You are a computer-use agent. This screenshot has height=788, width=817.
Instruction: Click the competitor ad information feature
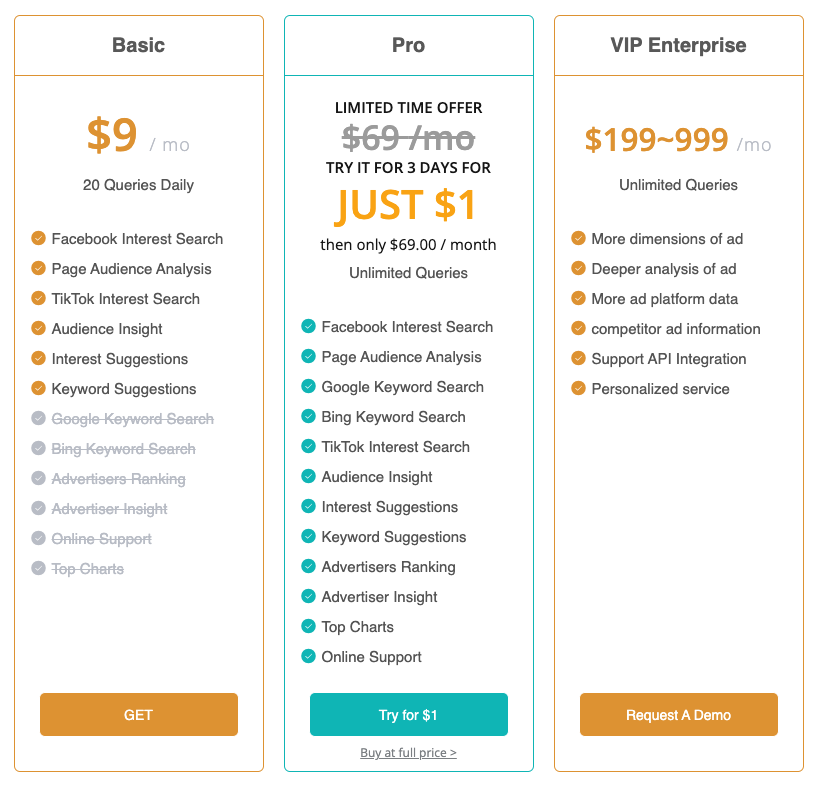click(675, 329)
